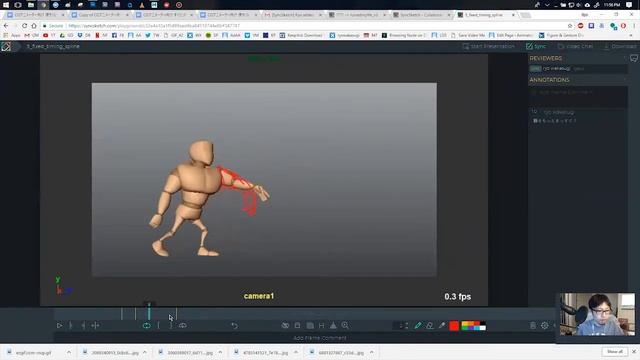Click the Download button
Screen dimensions: 640x360
point(620,46)
